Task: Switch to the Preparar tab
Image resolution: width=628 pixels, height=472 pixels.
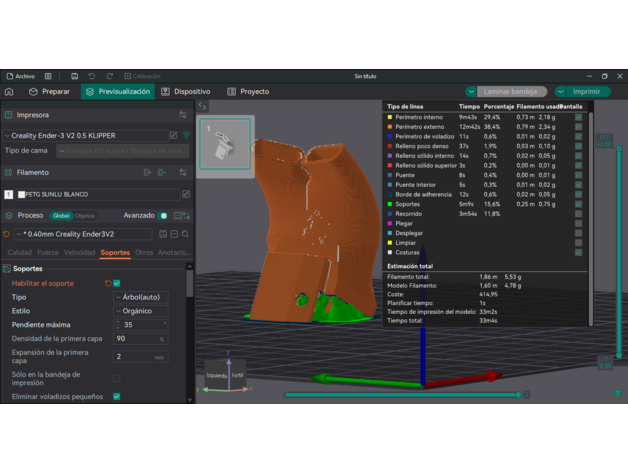Action: (49, 91)
